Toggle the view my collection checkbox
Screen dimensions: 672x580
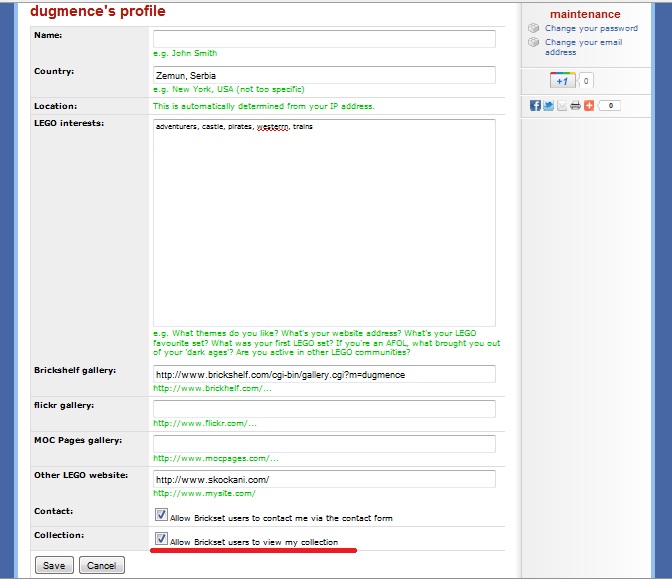click(x=161, y=538)
